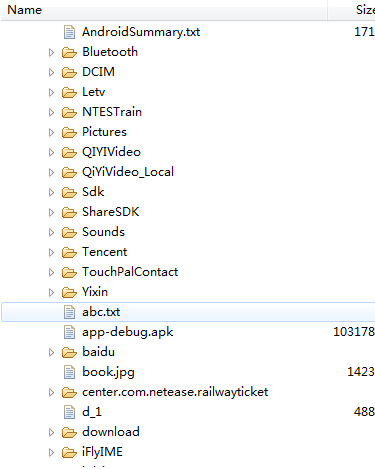Expand the baidu folder arrow
375x469 pixels.
coord(51,352)
